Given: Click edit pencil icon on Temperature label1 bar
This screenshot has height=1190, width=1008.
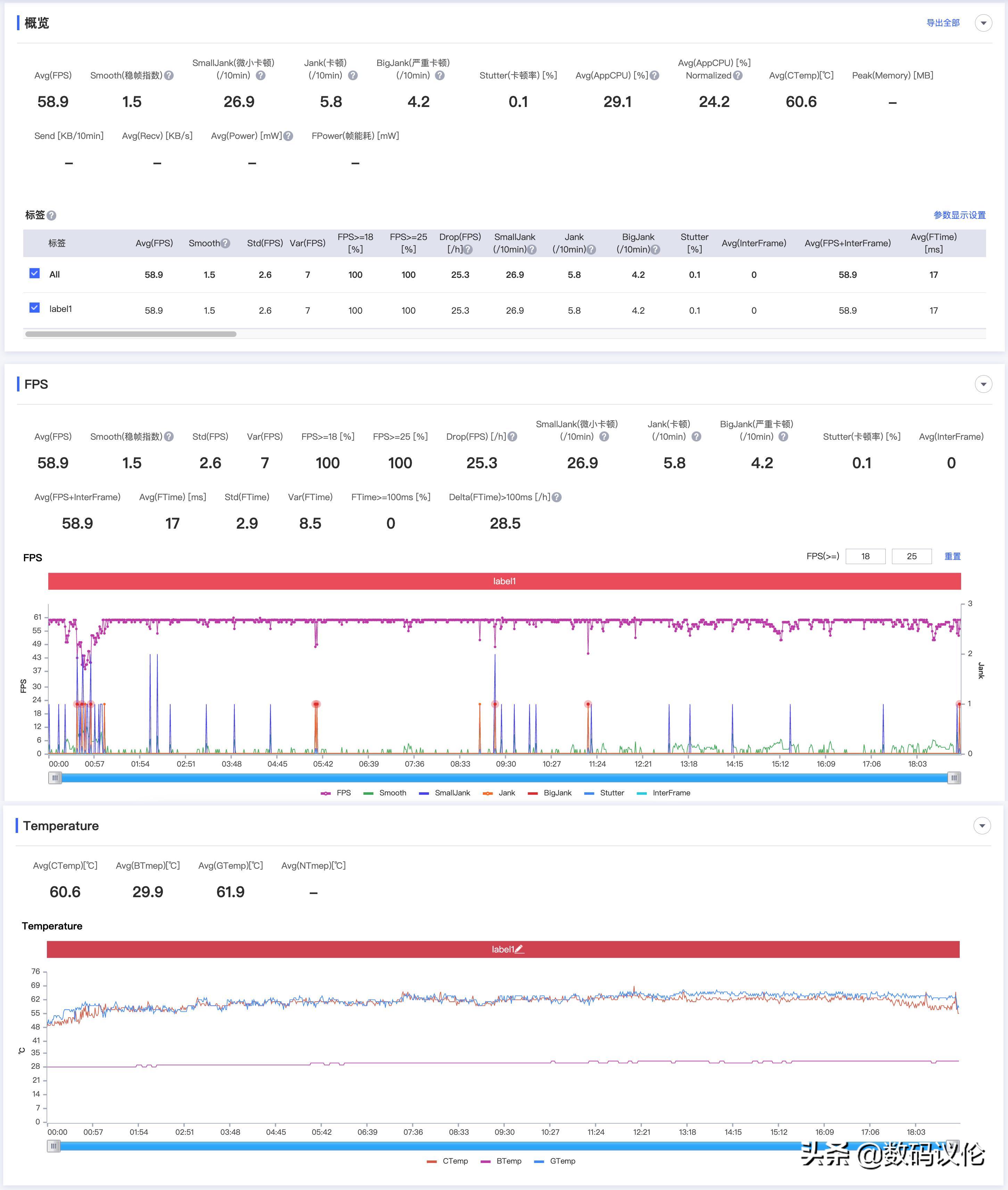Looking at the screenshot, I should 519,949.
